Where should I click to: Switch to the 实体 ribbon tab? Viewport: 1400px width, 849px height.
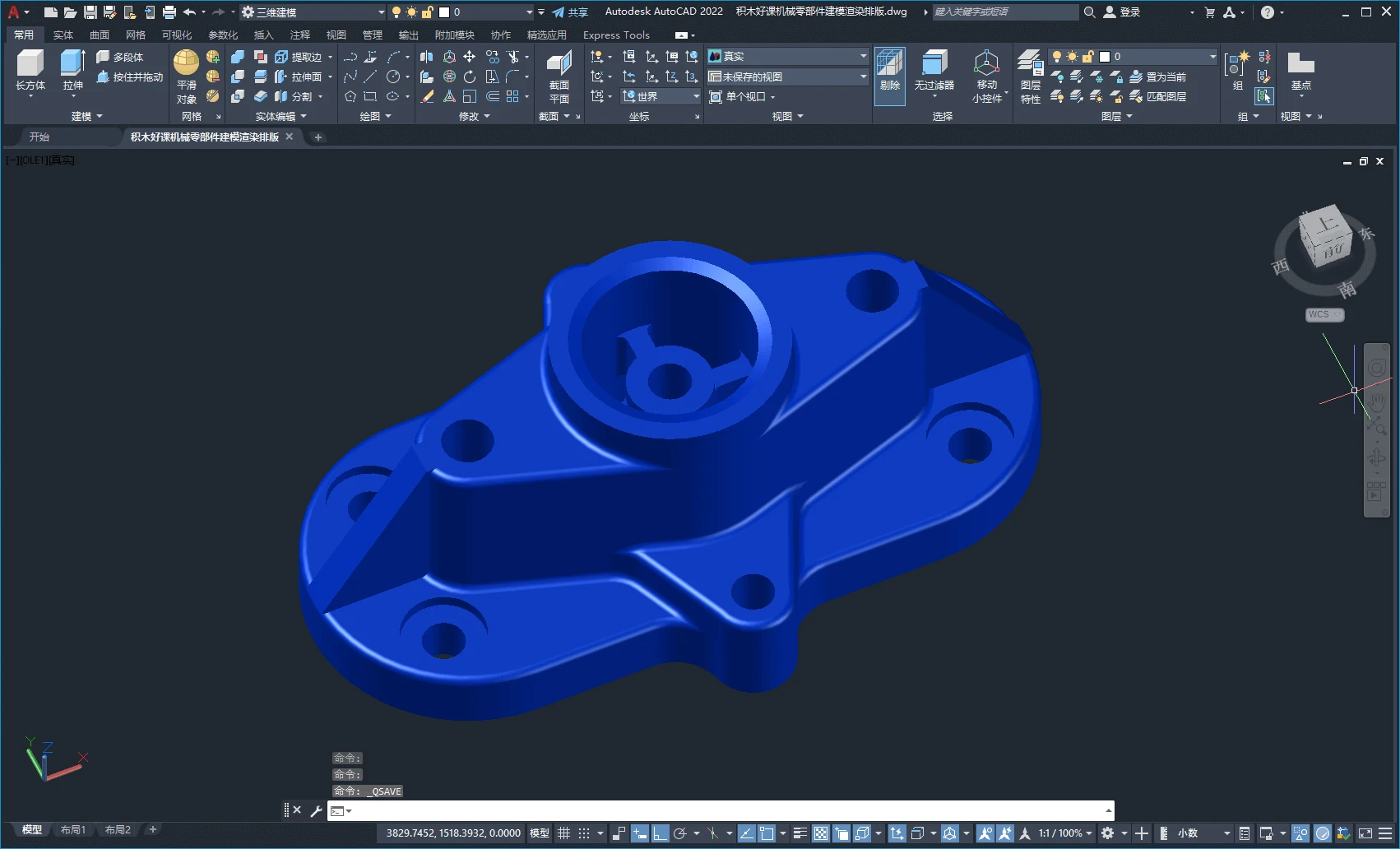(x=63, y=35)
